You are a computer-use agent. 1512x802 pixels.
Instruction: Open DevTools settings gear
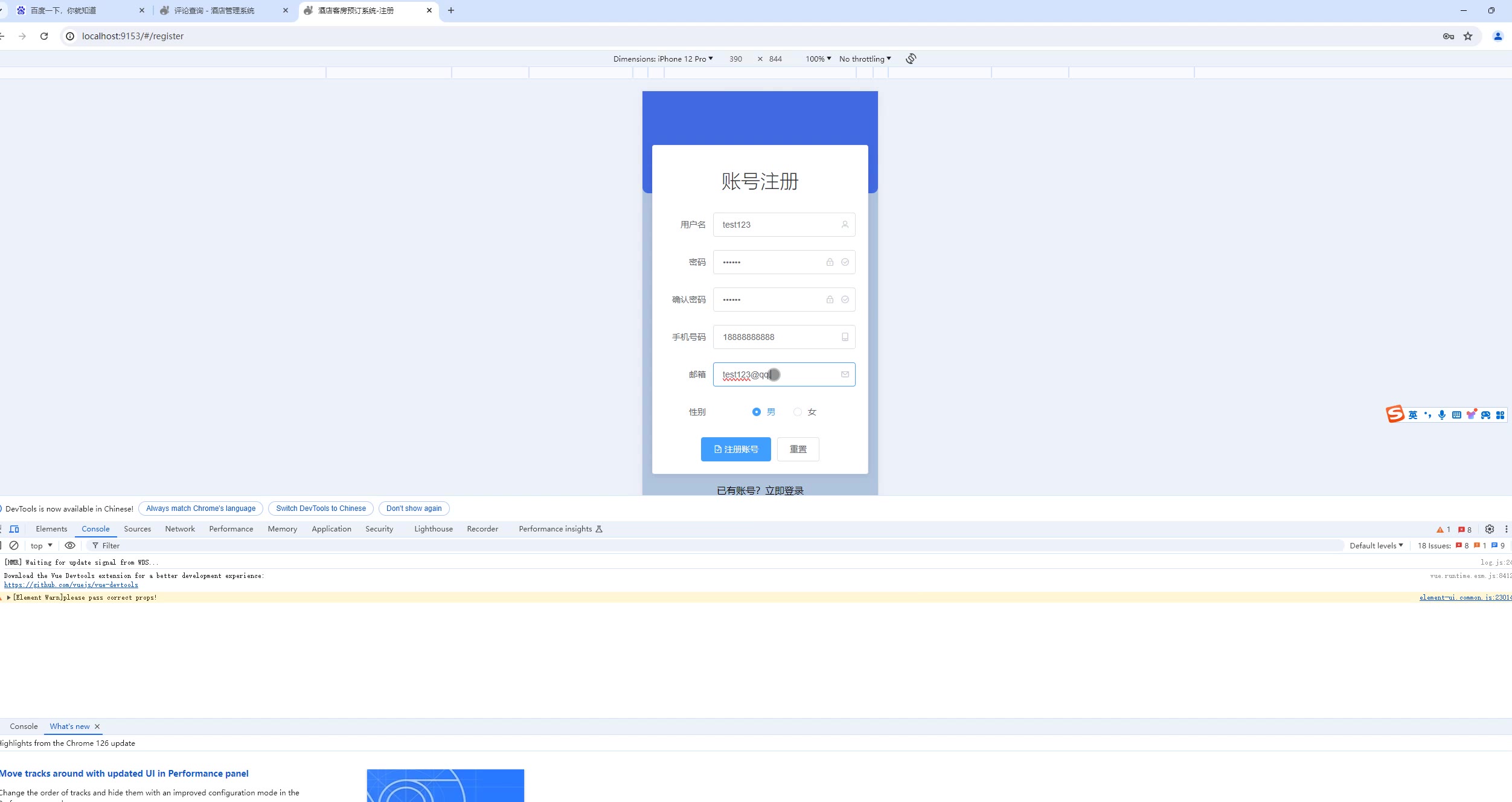[1489, 529]
